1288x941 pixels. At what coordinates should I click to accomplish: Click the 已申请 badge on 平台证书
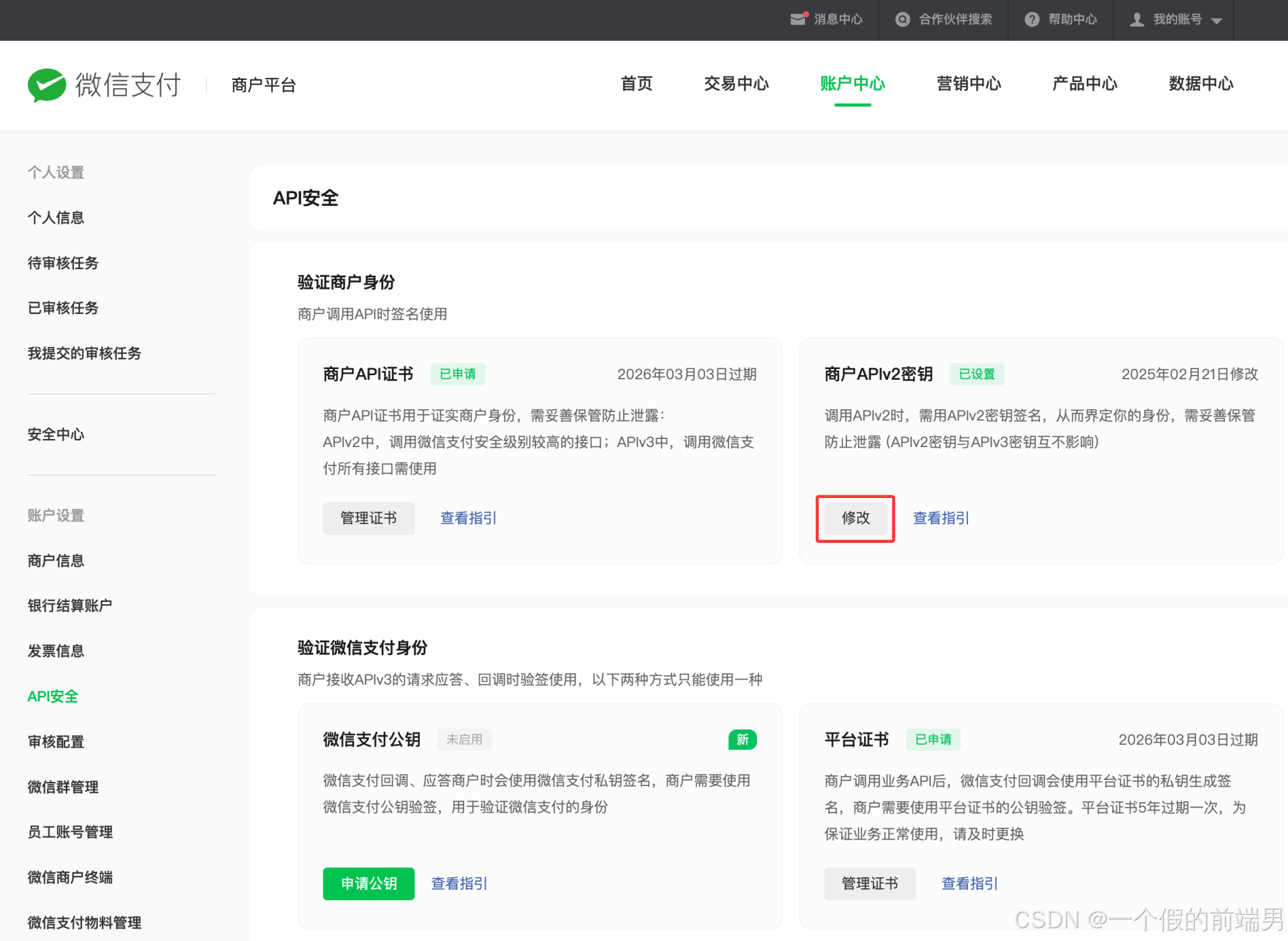point(933,740)
